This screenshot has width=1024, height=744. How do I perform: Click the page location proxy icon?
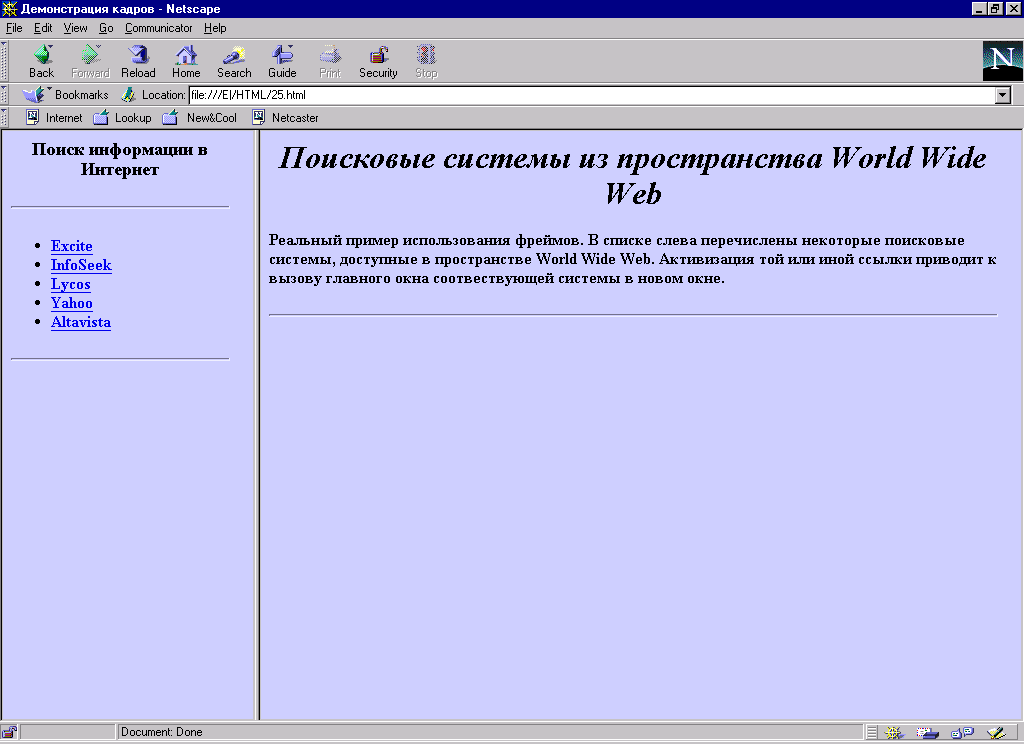pyautogui.click(x=128, y=95)
